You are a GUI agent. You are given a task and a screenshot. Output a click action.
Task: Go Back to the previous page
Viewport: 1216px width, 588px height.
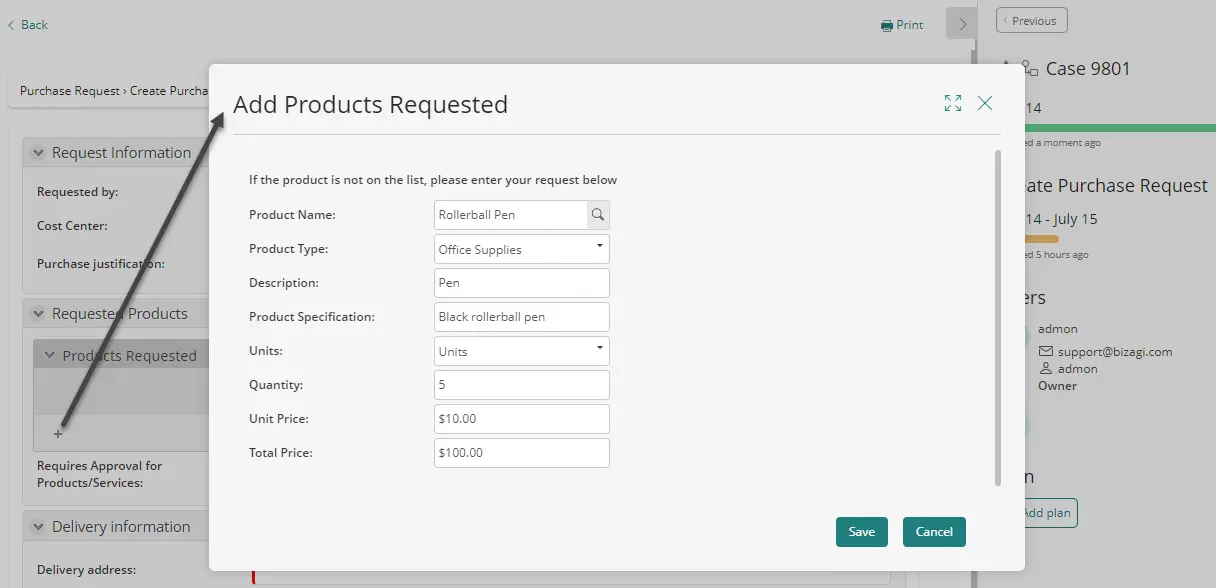[x=28, y=25]
